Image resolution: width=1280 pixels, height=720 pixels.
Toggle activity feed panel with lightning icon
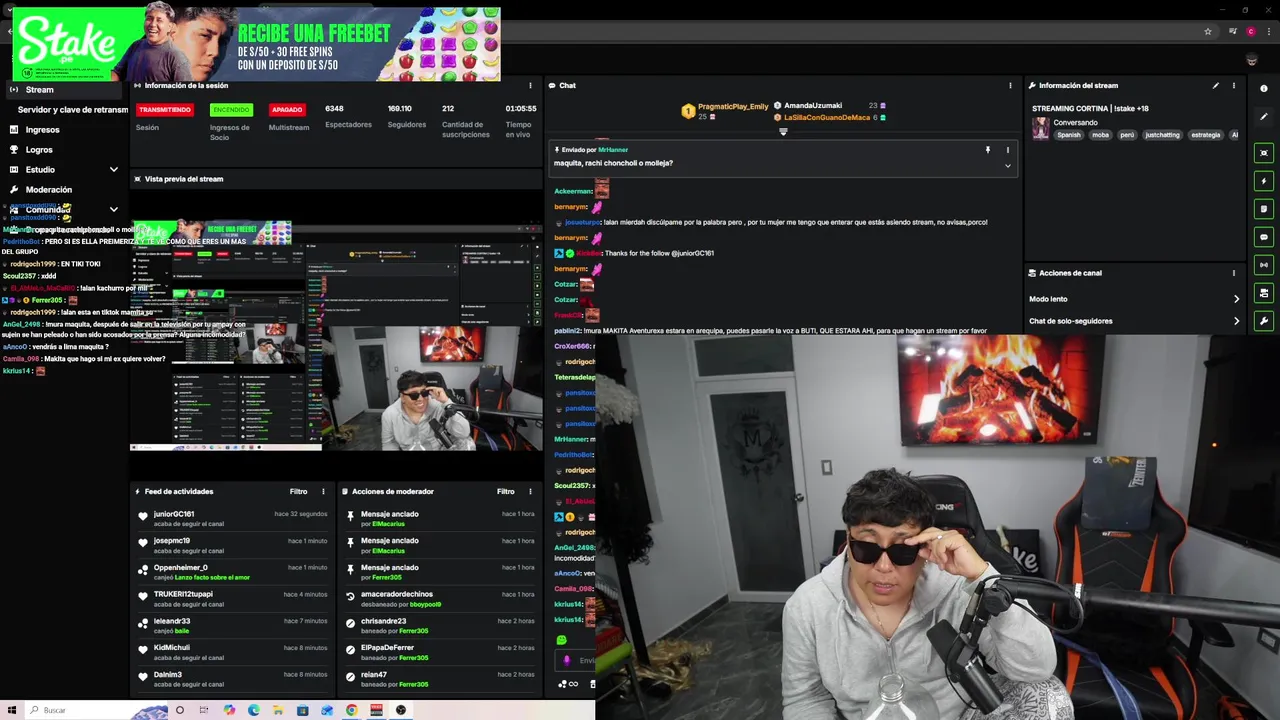[x=1264, y=181]
